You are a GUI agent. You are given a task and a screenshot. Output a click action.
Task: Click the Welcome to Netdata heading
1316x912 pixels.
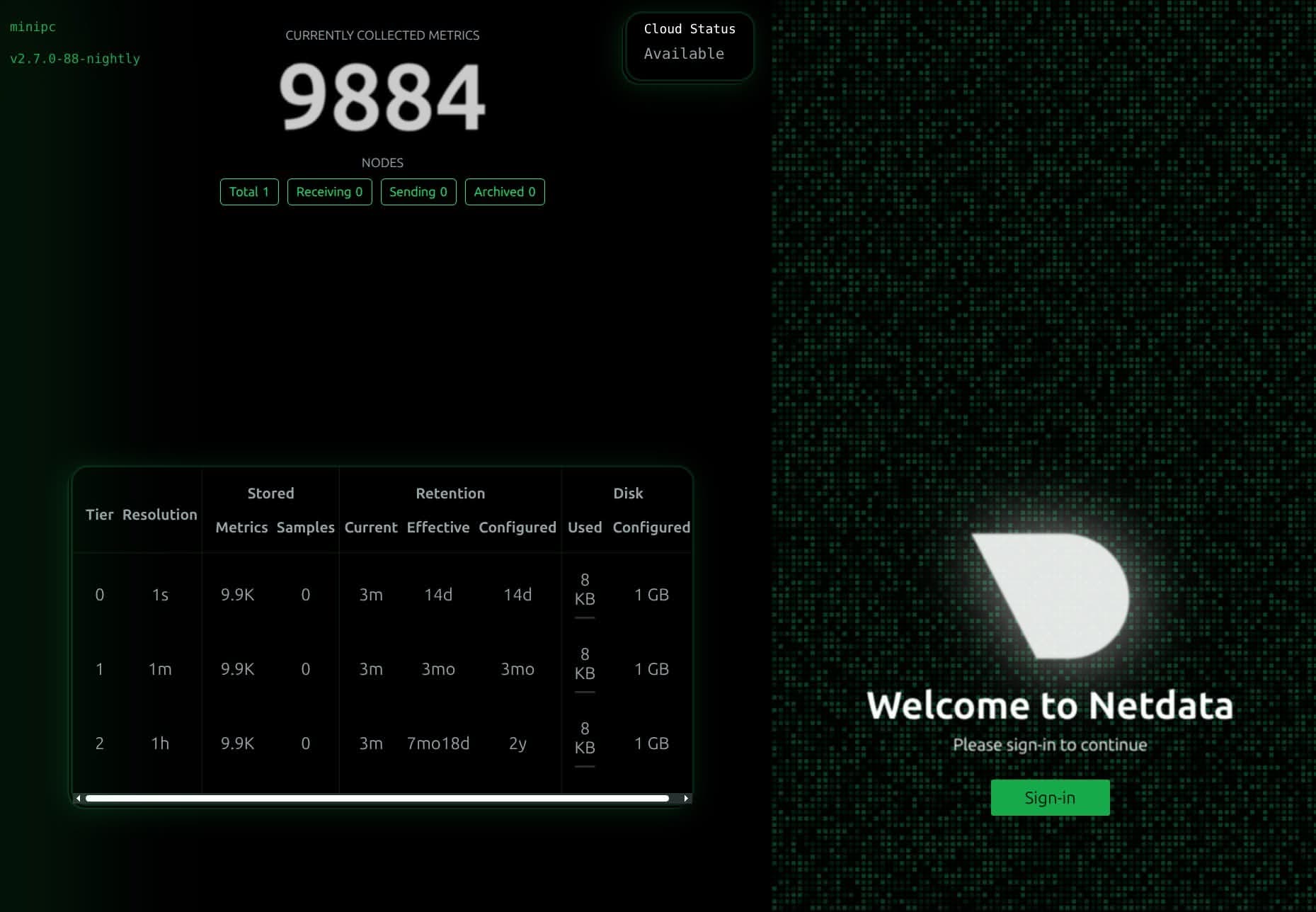1050,705
